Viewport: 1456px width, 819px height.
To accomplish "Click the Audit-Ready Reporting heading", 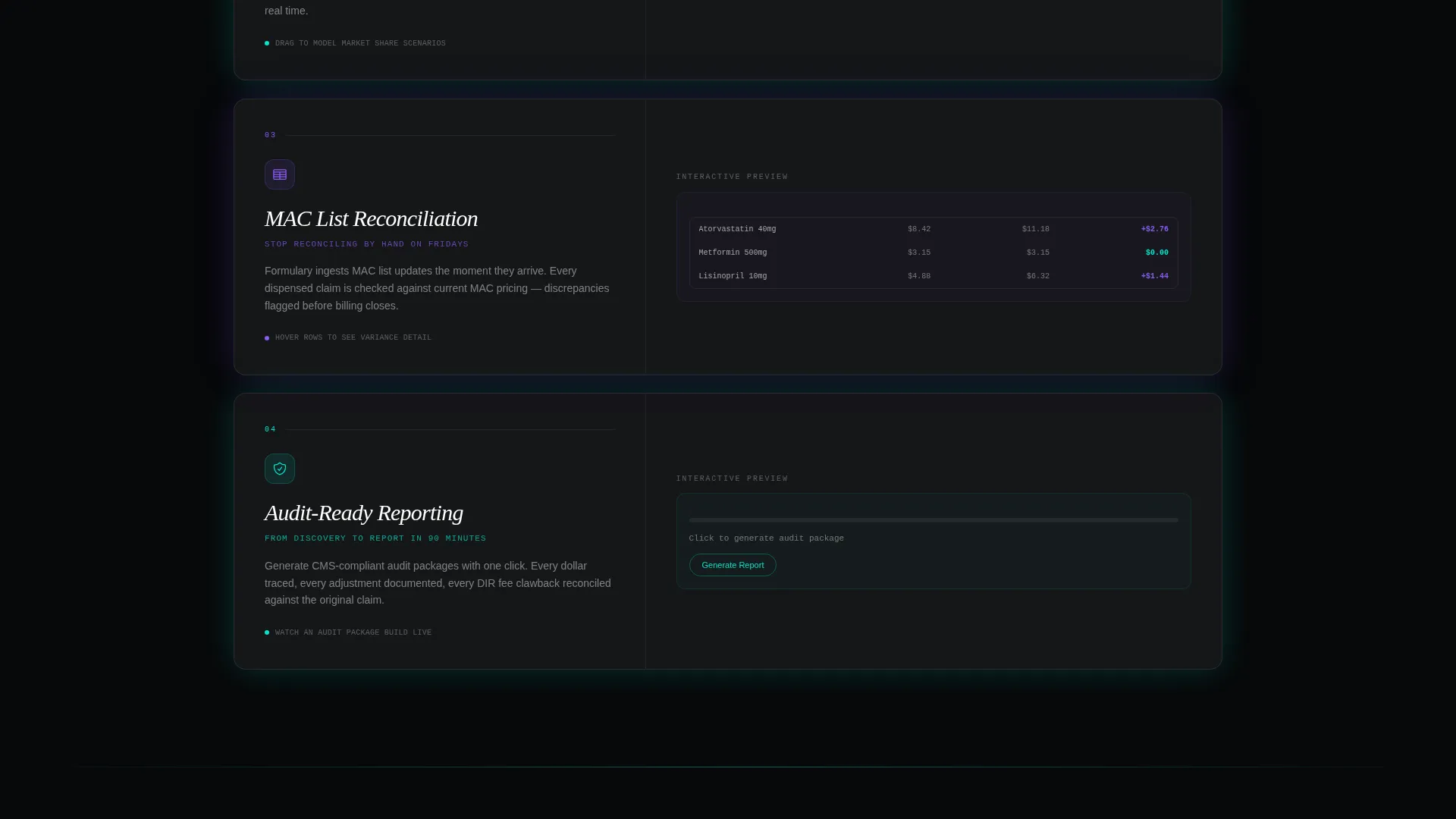I will (364, 513).
